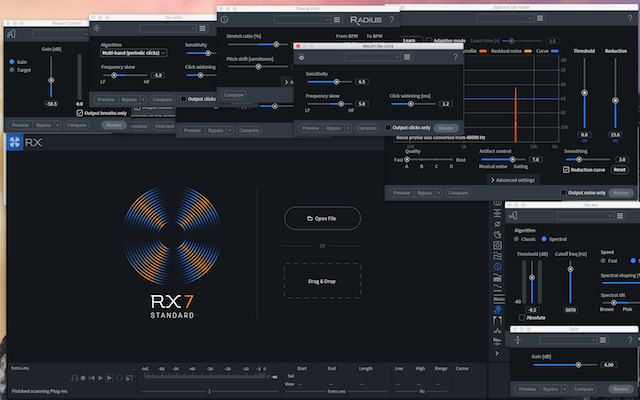Click Gain [dB] slider in Gain window
640x400 pixels.
(564, 365)
